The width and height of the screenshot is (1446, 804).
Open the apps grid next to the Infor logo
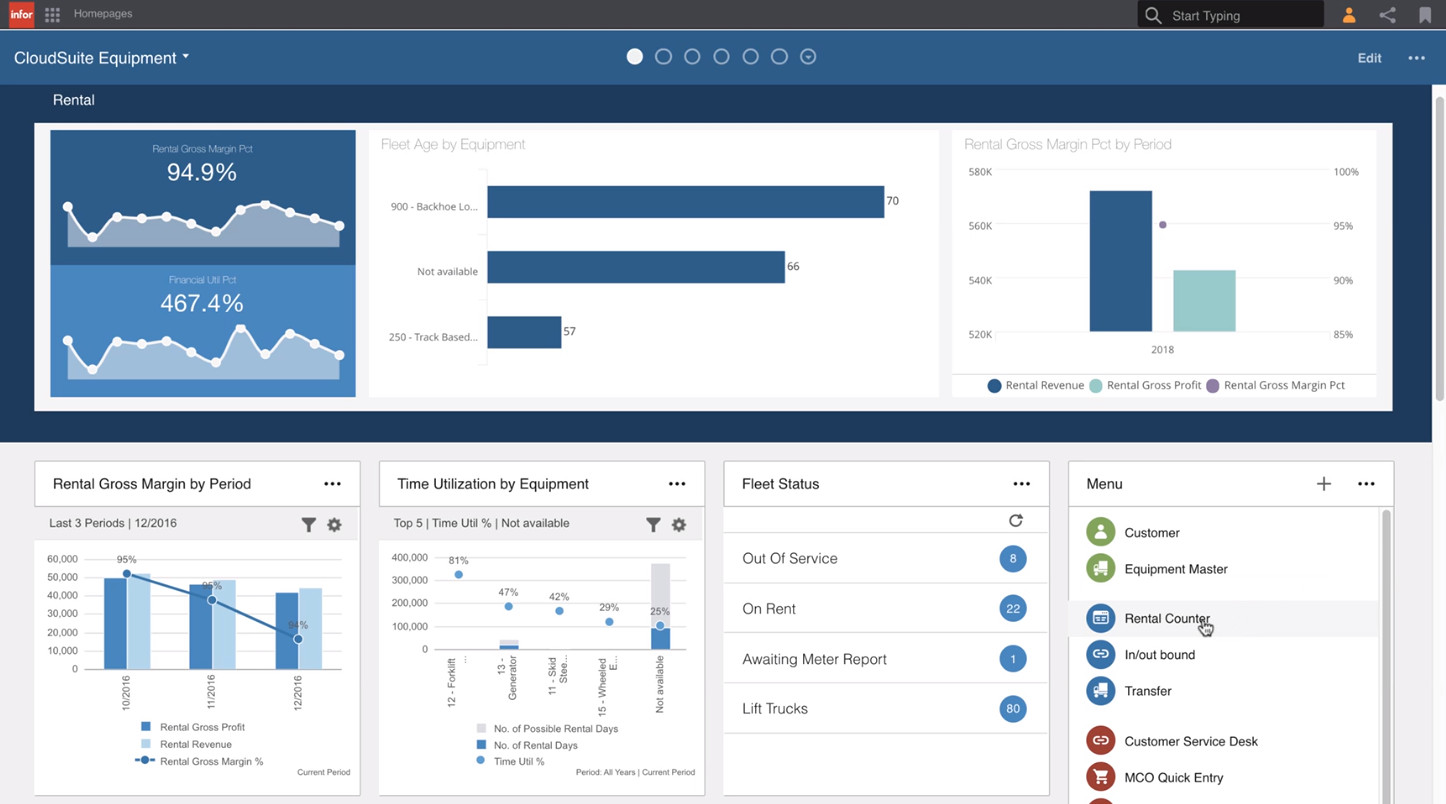52,14
